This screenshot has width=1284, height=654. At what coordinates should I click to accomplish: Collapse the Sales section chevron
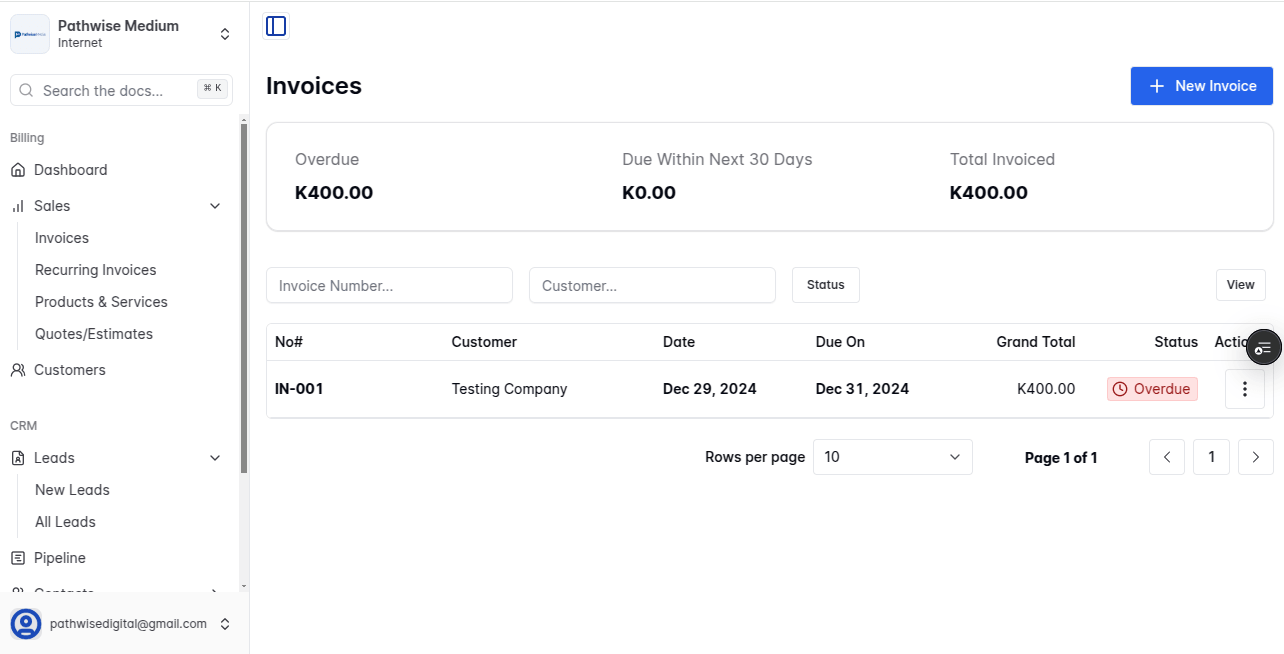[215, 205]
